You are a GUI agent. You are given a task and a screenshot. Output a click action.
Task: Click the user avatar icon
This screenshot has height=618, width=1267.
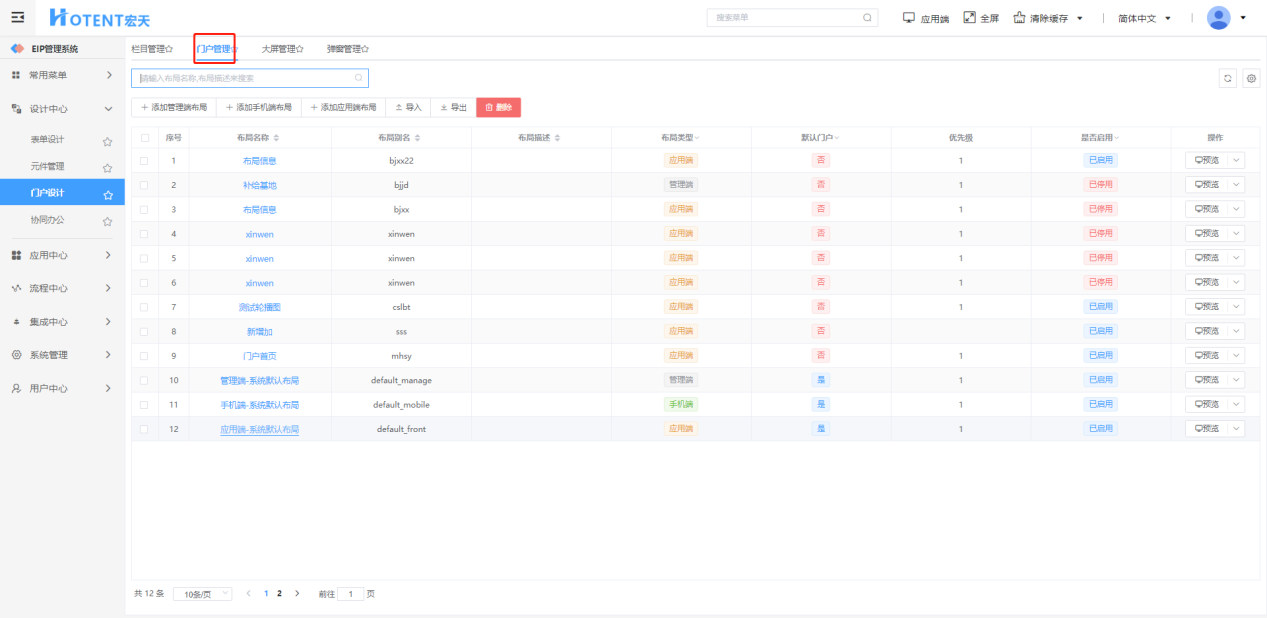(1218, 18)
